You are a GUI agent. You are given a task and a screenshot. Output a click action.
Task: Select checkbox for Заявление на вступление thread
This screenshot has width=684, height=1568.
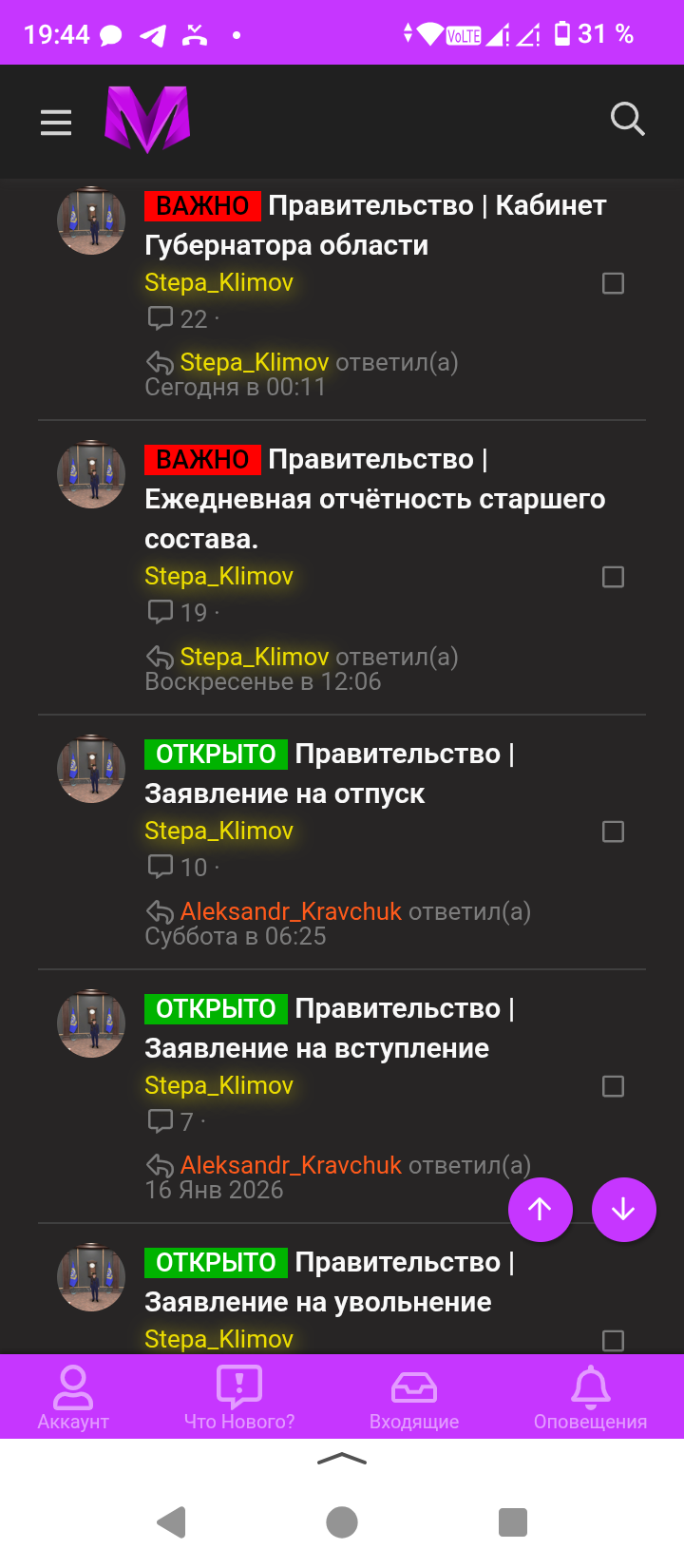pyautogui.click(x=614, y=1086)
